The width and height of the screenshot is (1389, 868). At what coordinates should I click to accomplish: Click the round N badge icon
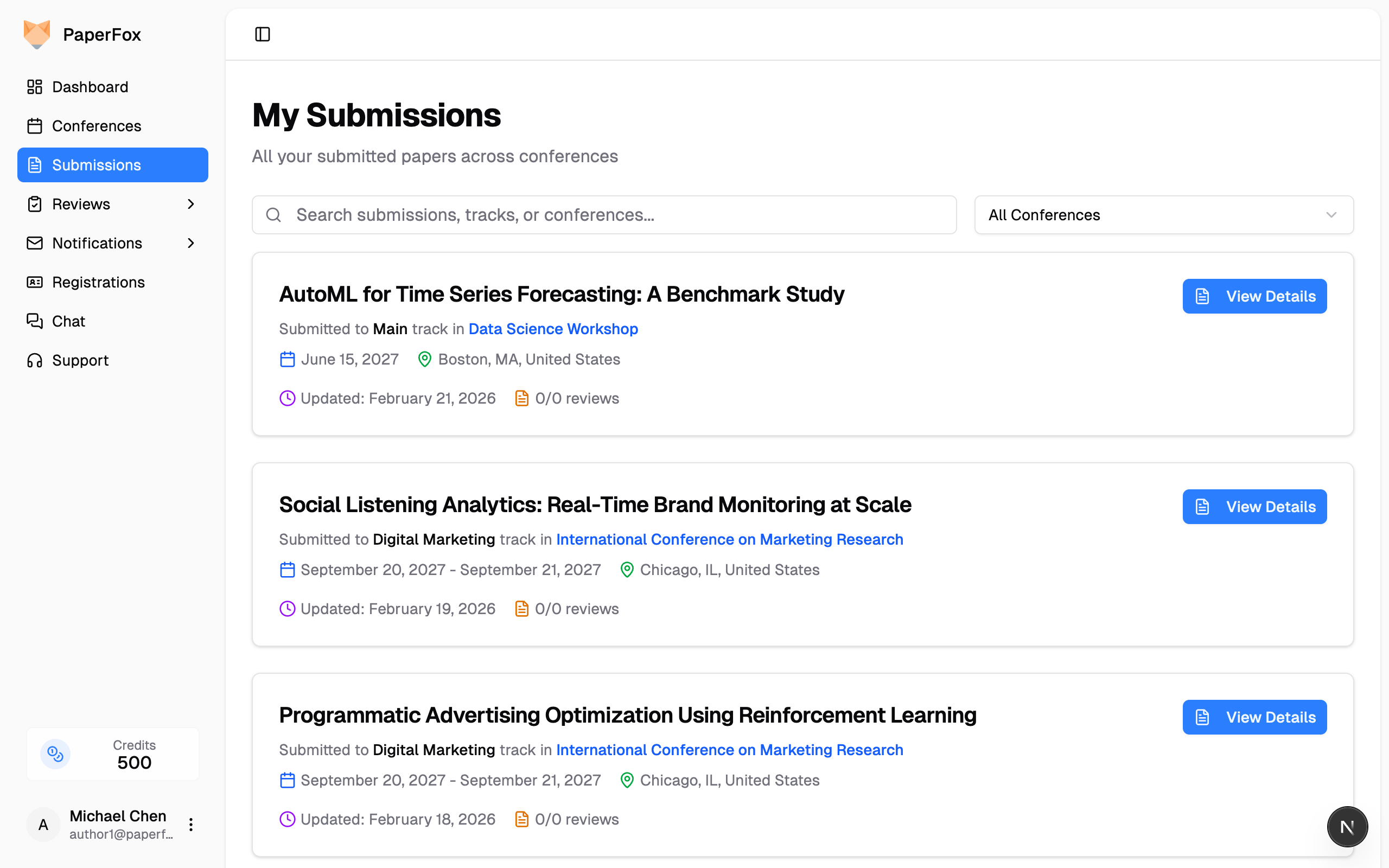point(1347,827)
